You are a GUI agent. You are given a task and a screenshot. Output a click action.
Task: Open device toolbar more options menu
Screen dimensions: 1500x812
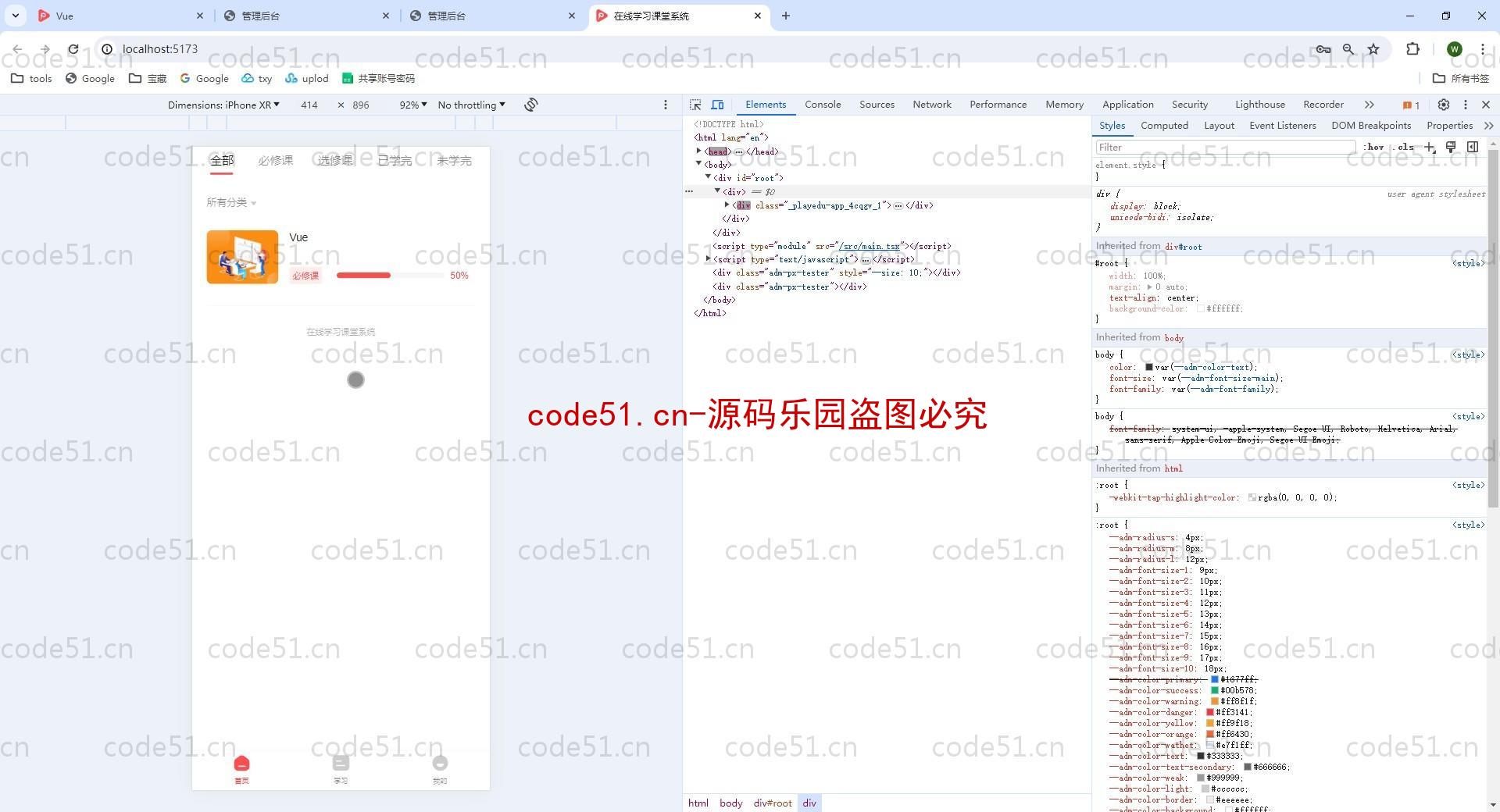[x=666, y=105]
